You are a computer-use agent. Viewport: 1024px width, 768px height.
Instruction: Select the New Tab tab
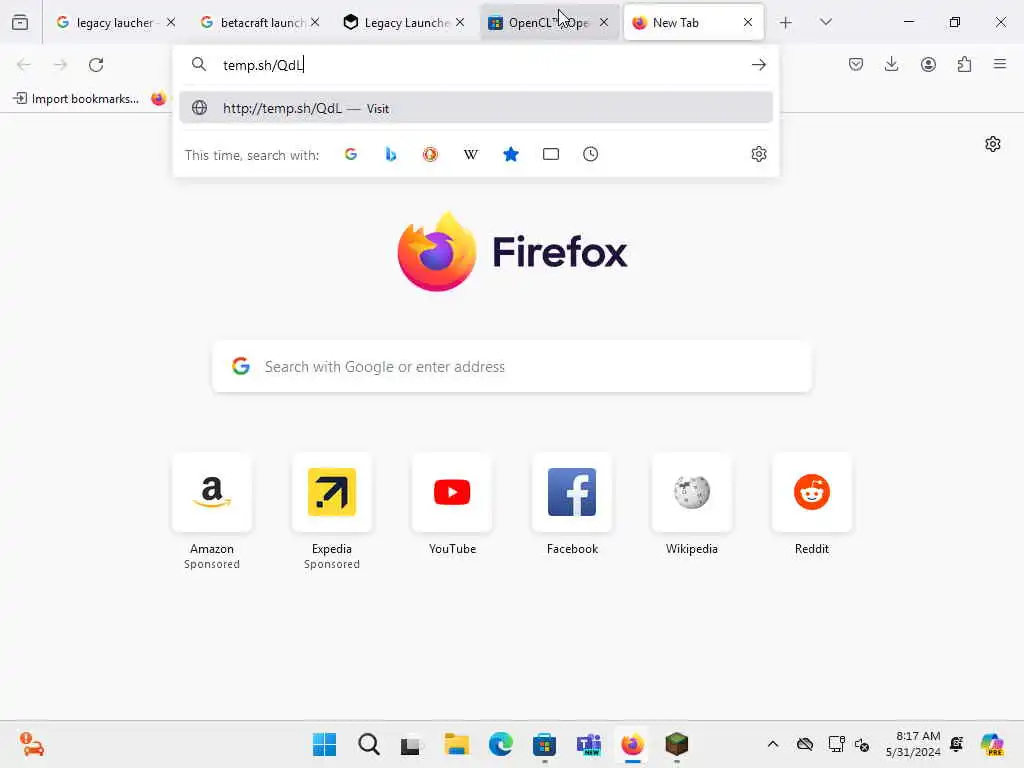693,22
